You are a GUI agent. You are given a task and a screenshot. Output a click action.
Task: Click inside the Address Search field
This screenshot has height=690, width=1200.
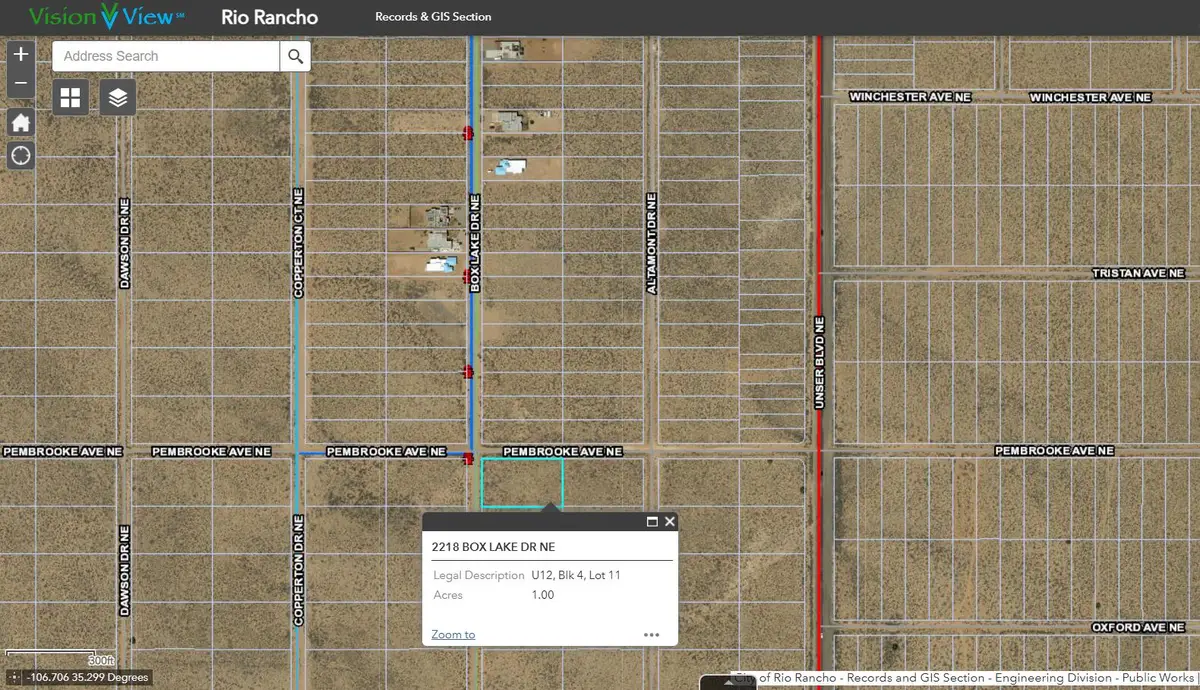tap(165, 56)
